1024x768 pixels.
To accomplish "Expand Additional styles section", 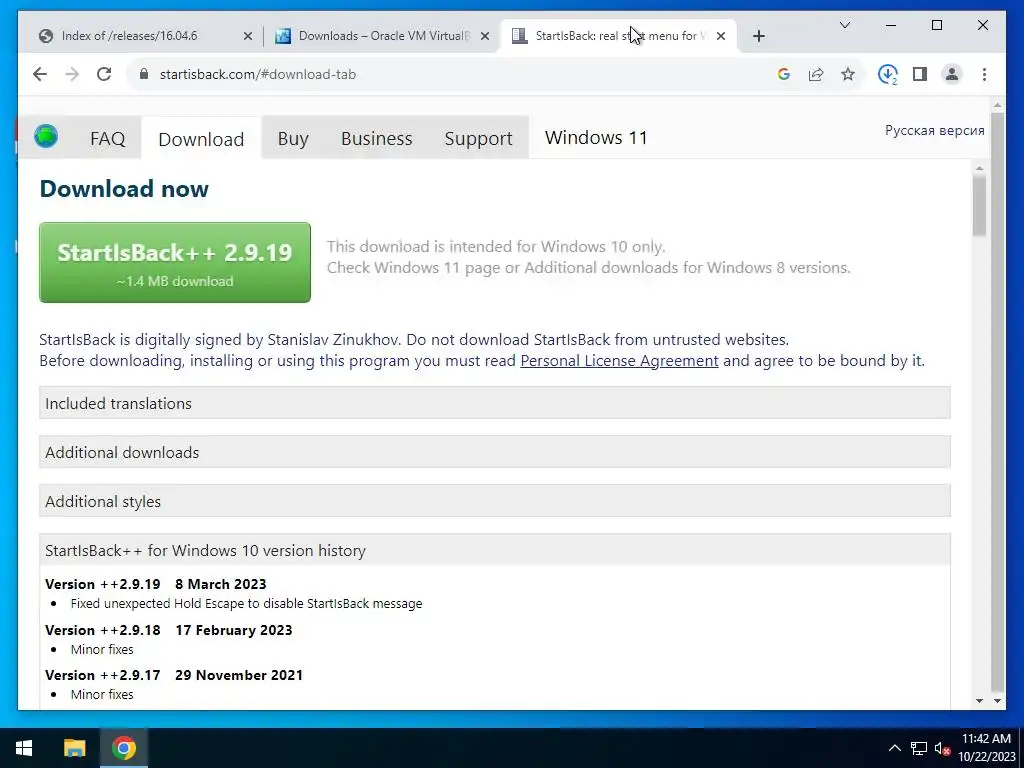I will [495, 501].
